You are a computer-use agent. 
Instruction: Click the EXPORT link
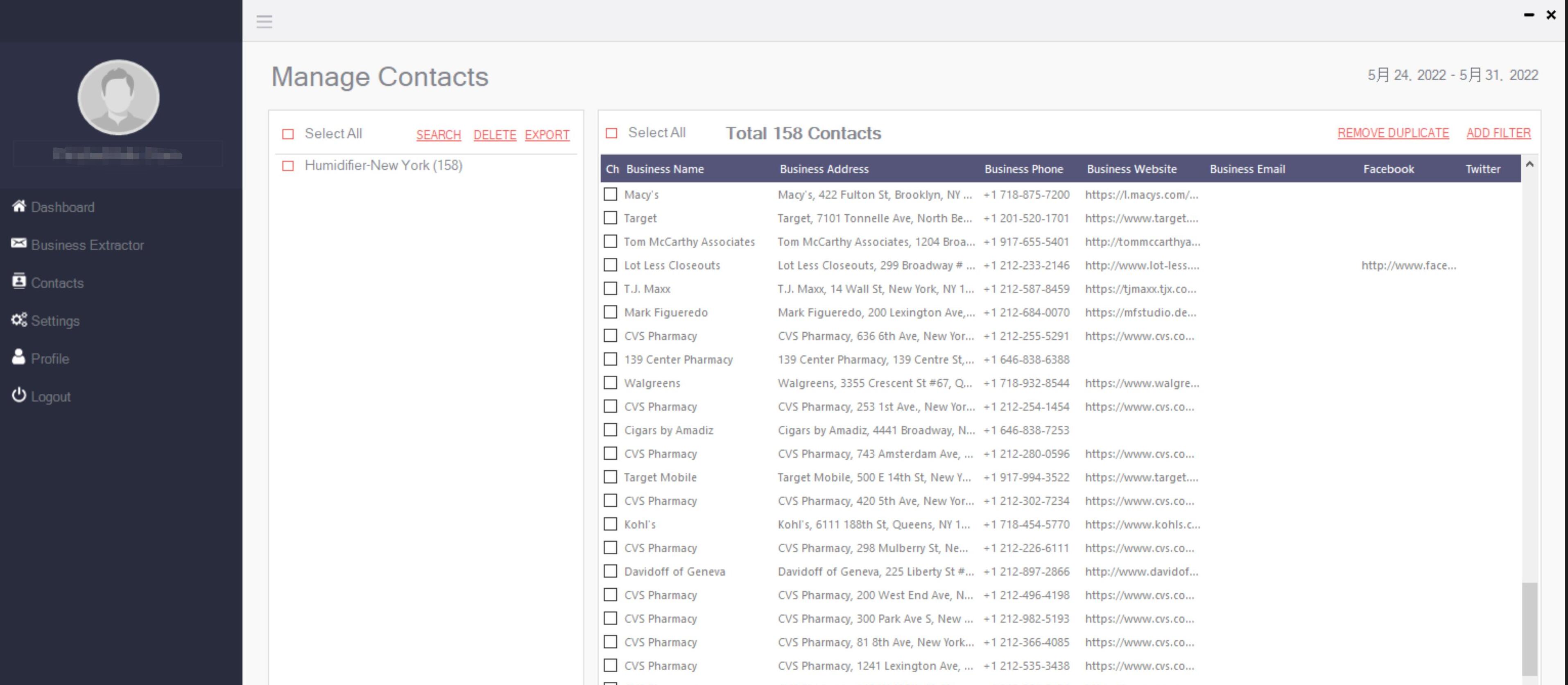pos(547,134)
